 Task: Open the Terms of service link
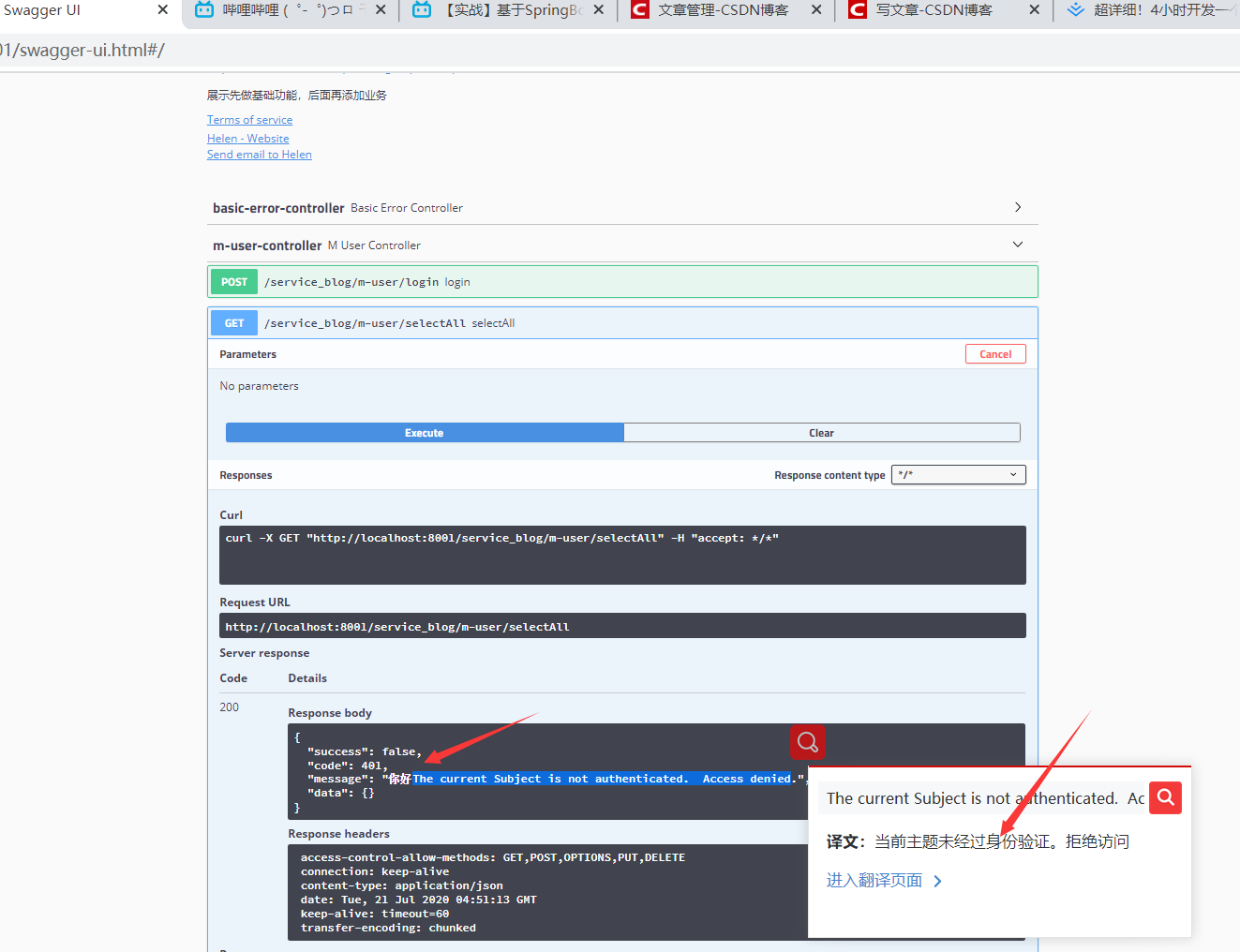tap(249, 119)
